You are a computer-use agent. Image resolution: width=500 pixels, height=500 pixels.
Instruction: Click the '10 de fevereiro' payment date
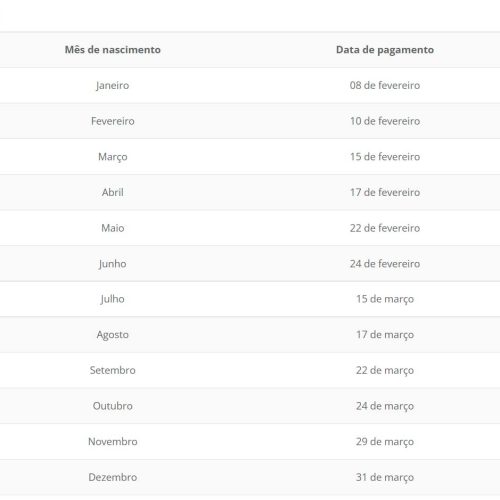(385, 121)
